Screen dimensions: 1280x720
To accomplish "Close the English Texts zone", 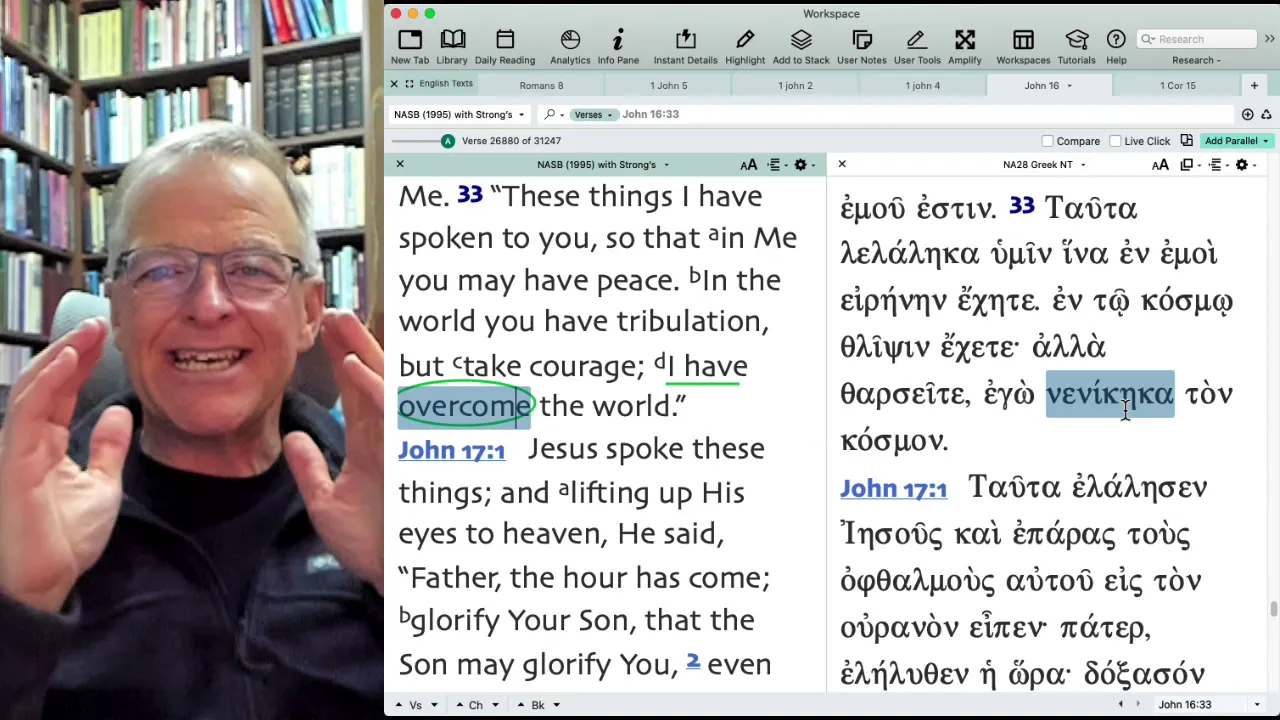I will 394,84.
